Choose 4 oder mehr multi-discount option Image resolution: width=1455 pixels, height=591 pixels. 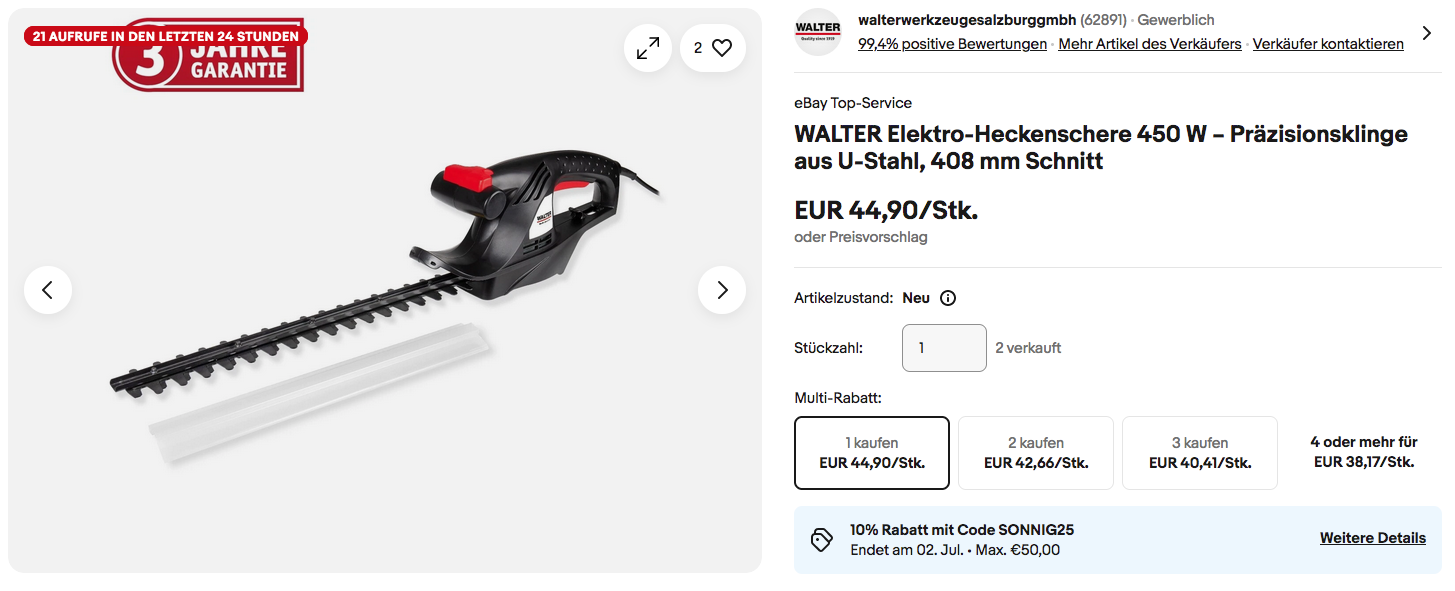1364,452
